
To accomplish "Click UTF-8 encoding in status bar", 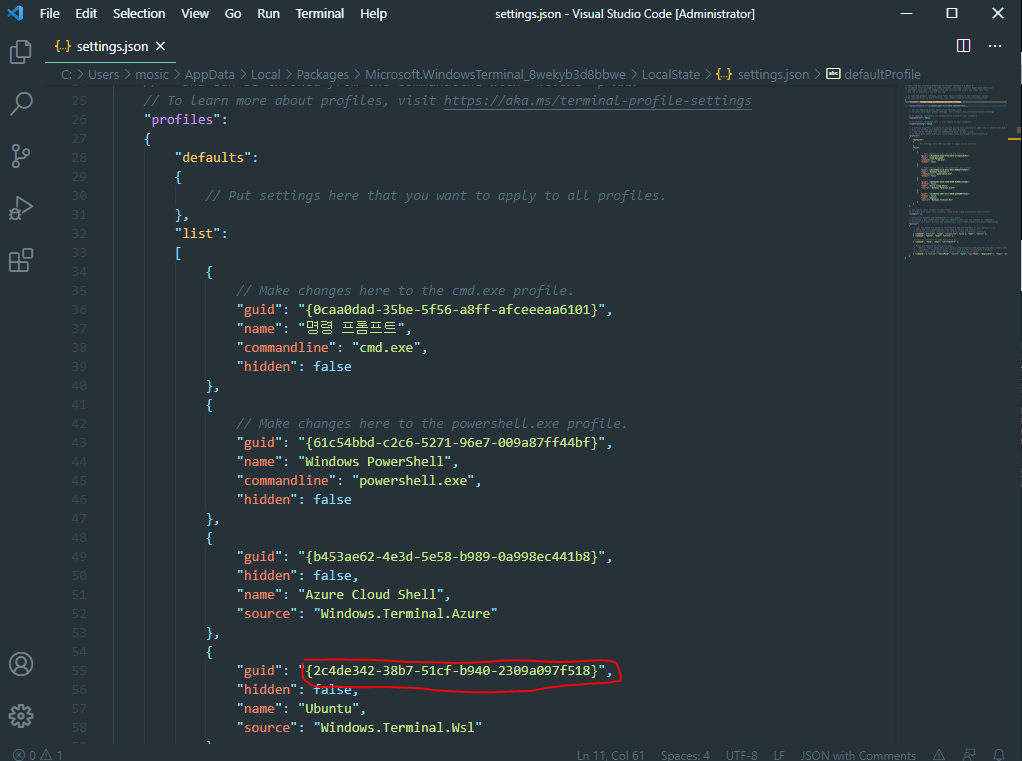I will coord(742,755).
